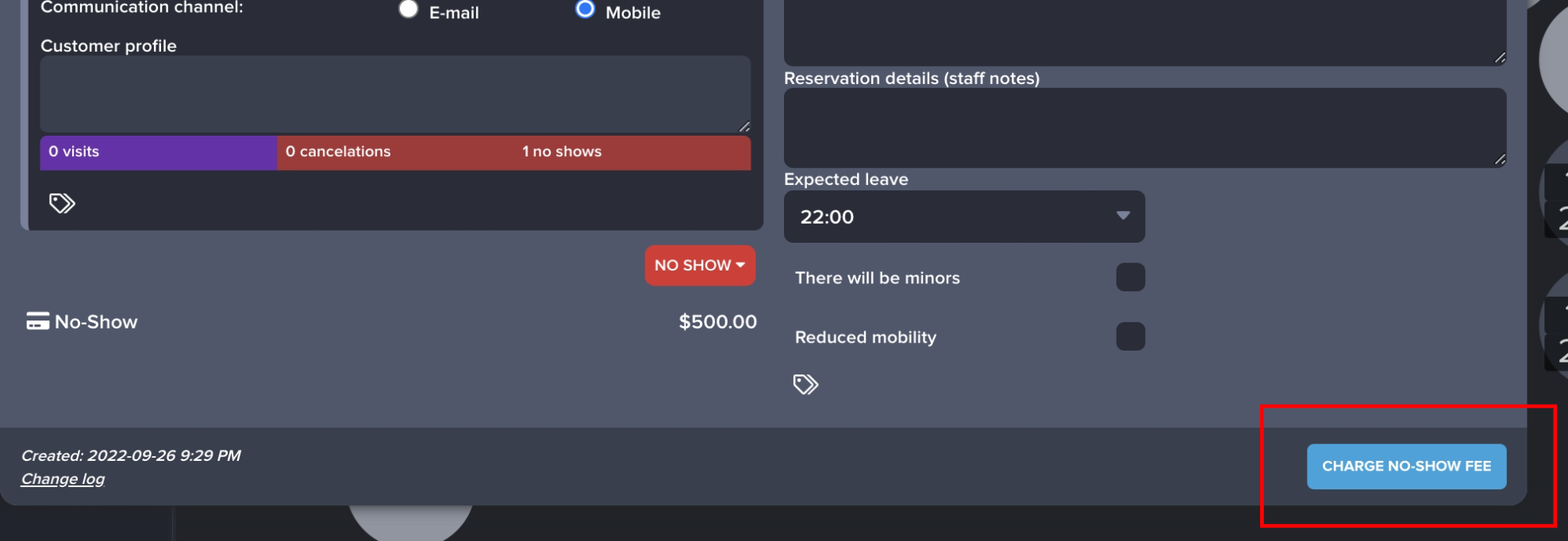Select Mobile communication channel
The image size is (1568, 541).
pos(585,10)
